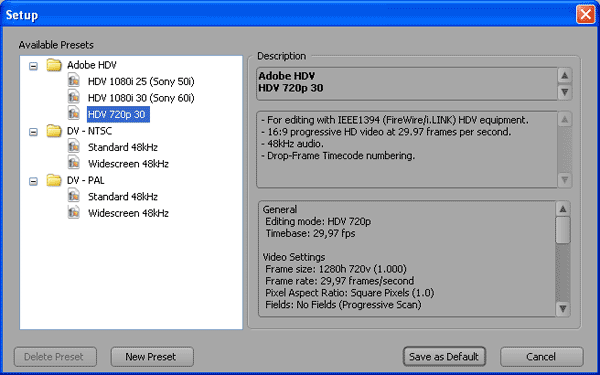
Task: Select the Adobe HDV folder label
Action: [92, 65]
